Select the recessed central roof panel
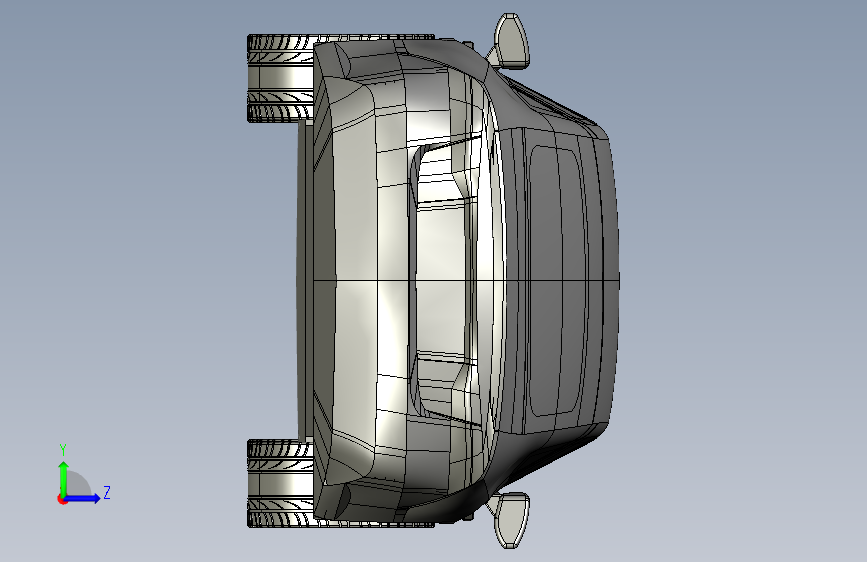Viewport: 867px width, 562px height. point(442,281)
